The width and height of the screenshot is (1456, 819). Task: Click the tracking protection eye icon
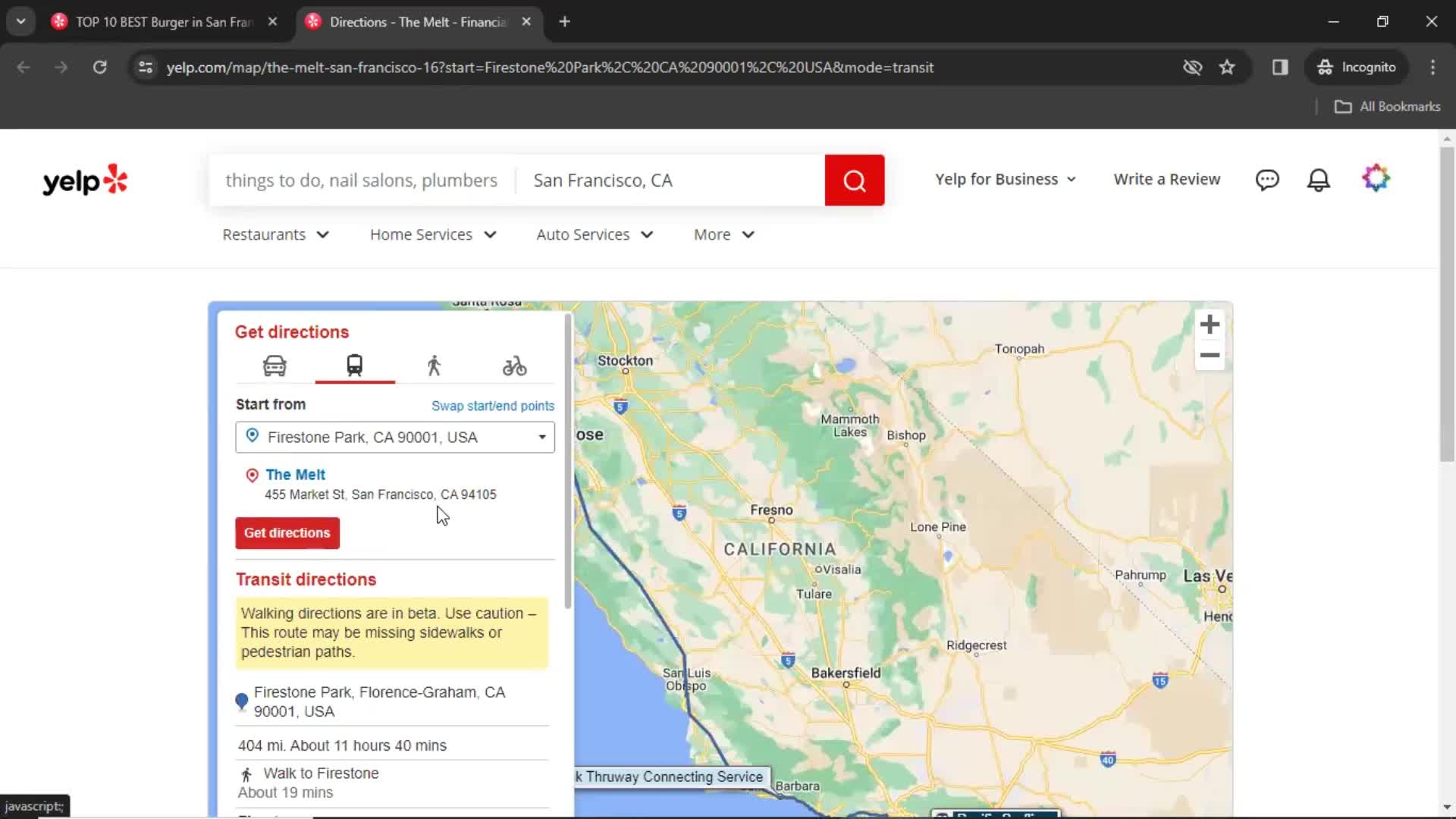pos(1192,67)
